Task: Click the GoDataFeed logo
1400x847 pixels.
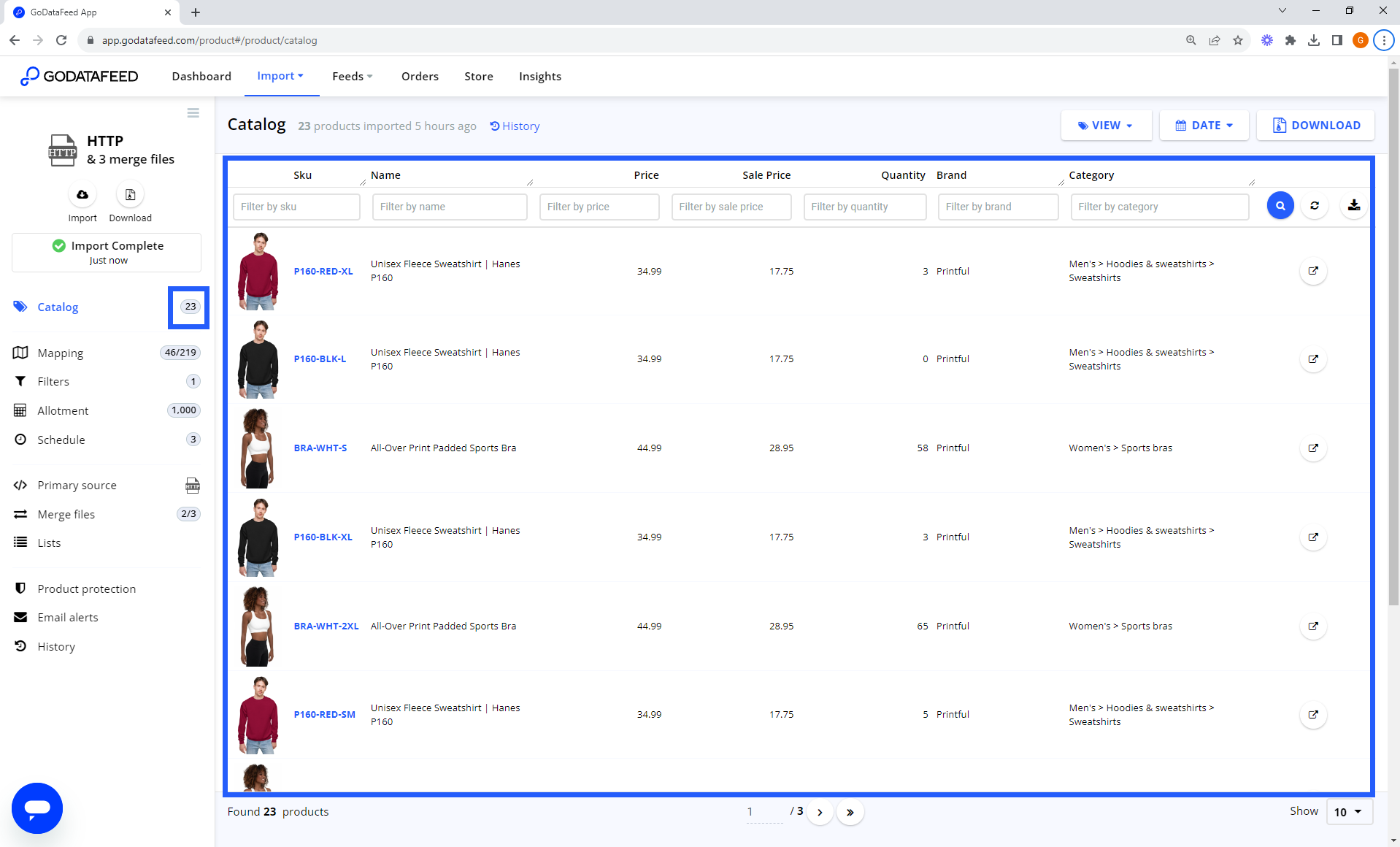Action: (x=79, y=76)
